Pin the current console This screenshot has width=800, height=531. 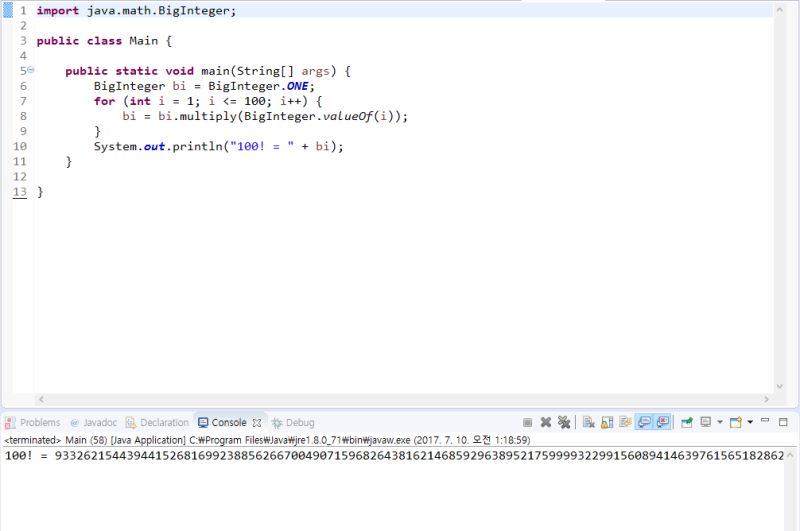point(687,422)
